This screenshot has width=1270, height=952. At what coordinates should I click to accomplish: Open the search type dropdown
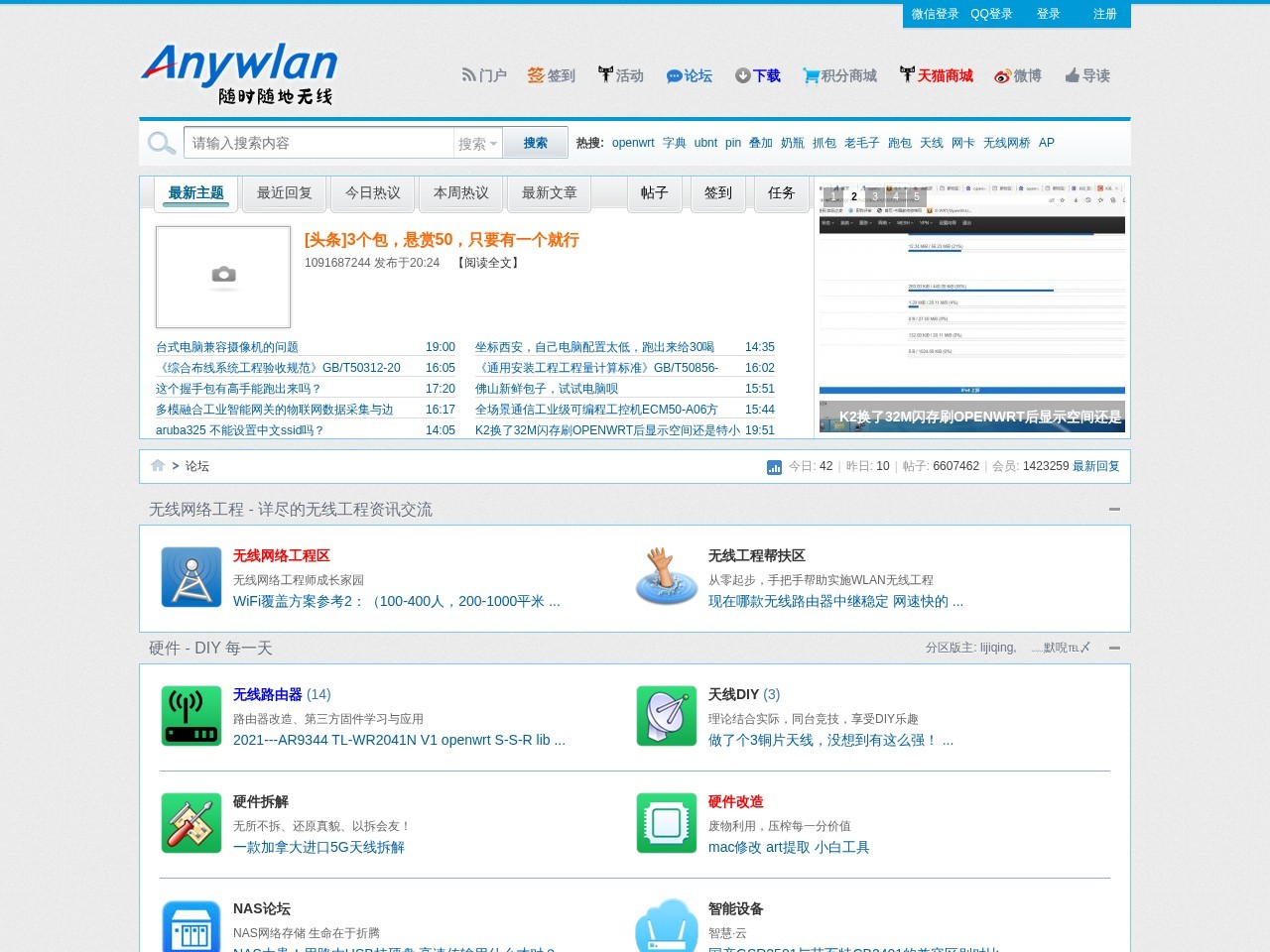[477, 144]
